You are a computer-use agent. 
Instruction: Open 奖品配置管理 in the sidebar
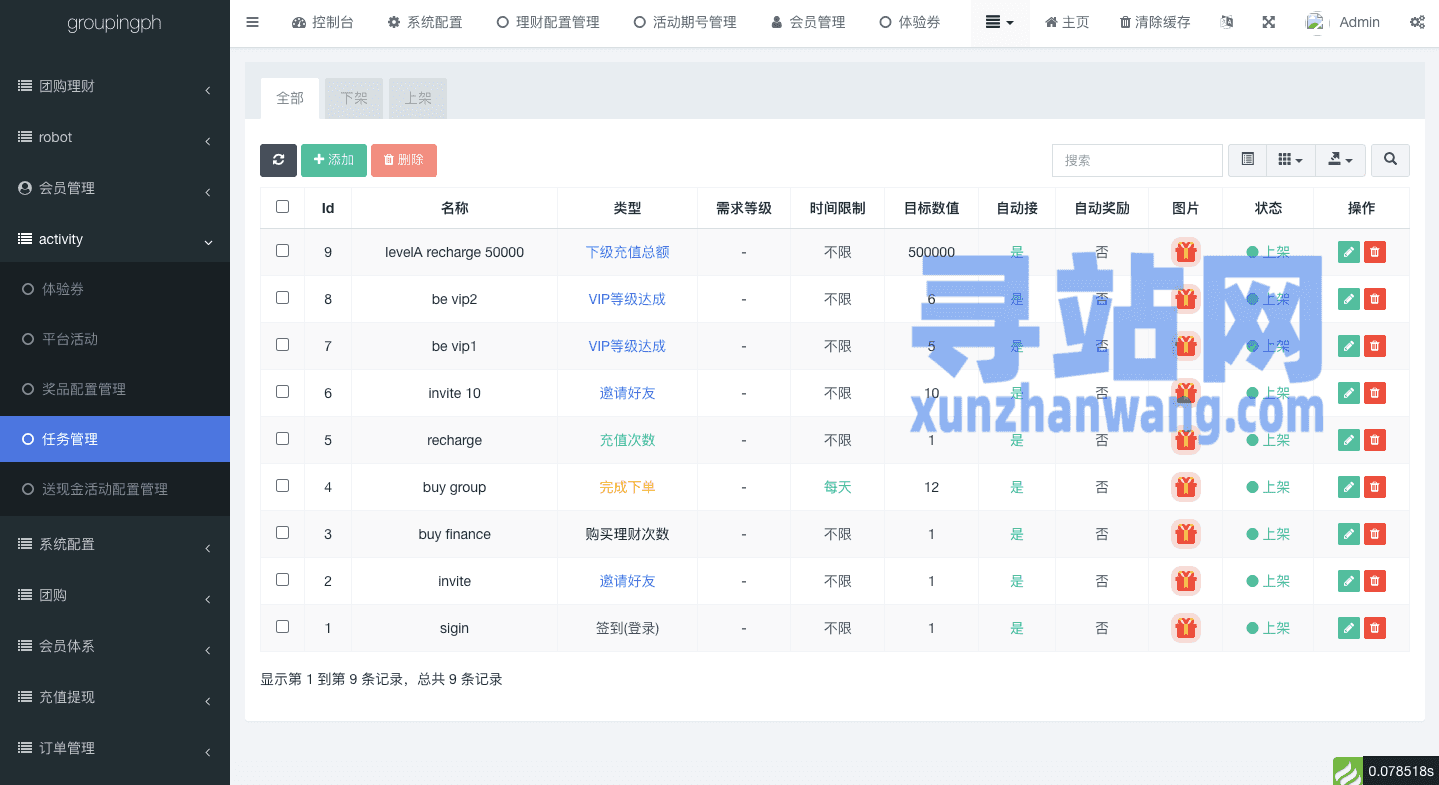[x=115, y=389]
